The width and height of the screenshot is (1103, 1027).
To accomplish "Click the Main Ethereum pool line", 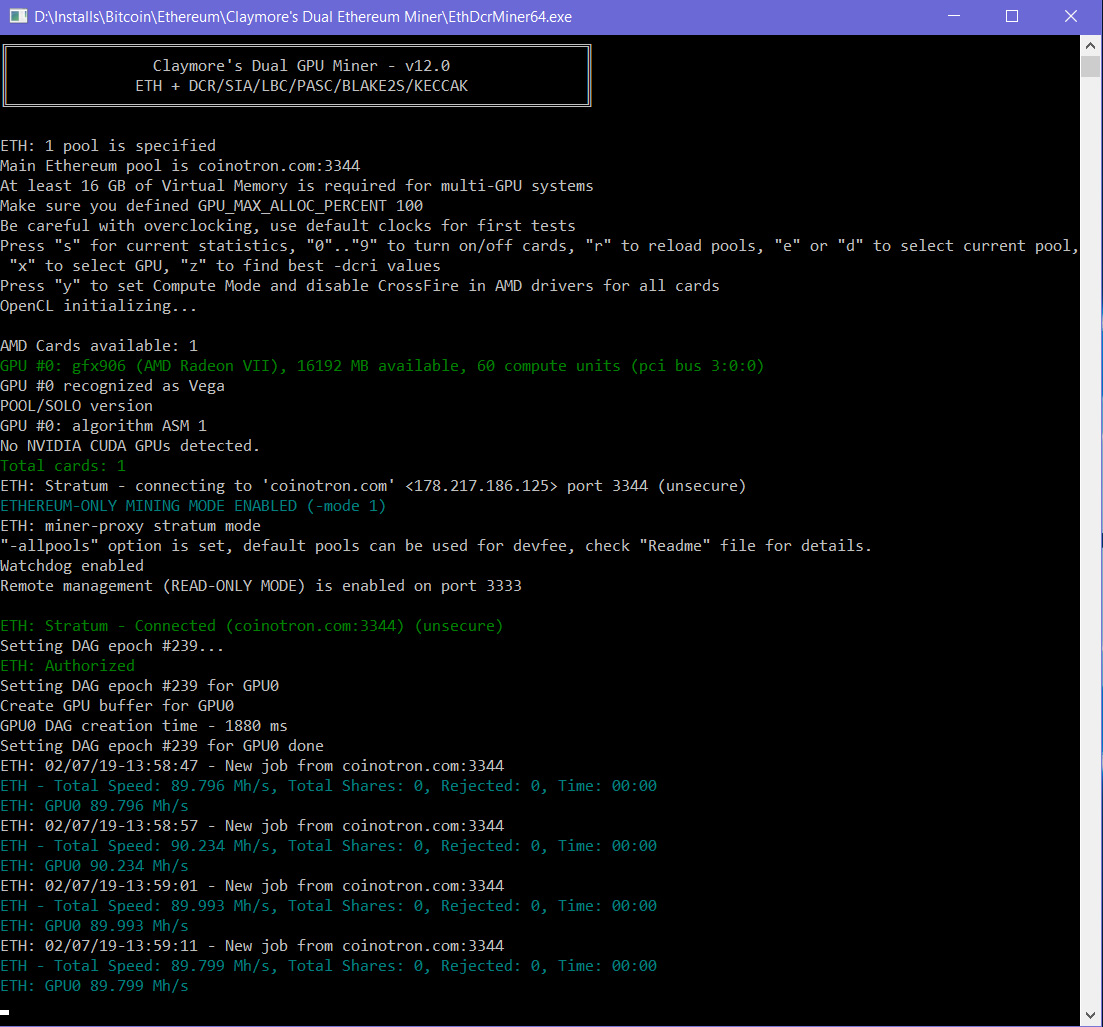I will 180,166.
